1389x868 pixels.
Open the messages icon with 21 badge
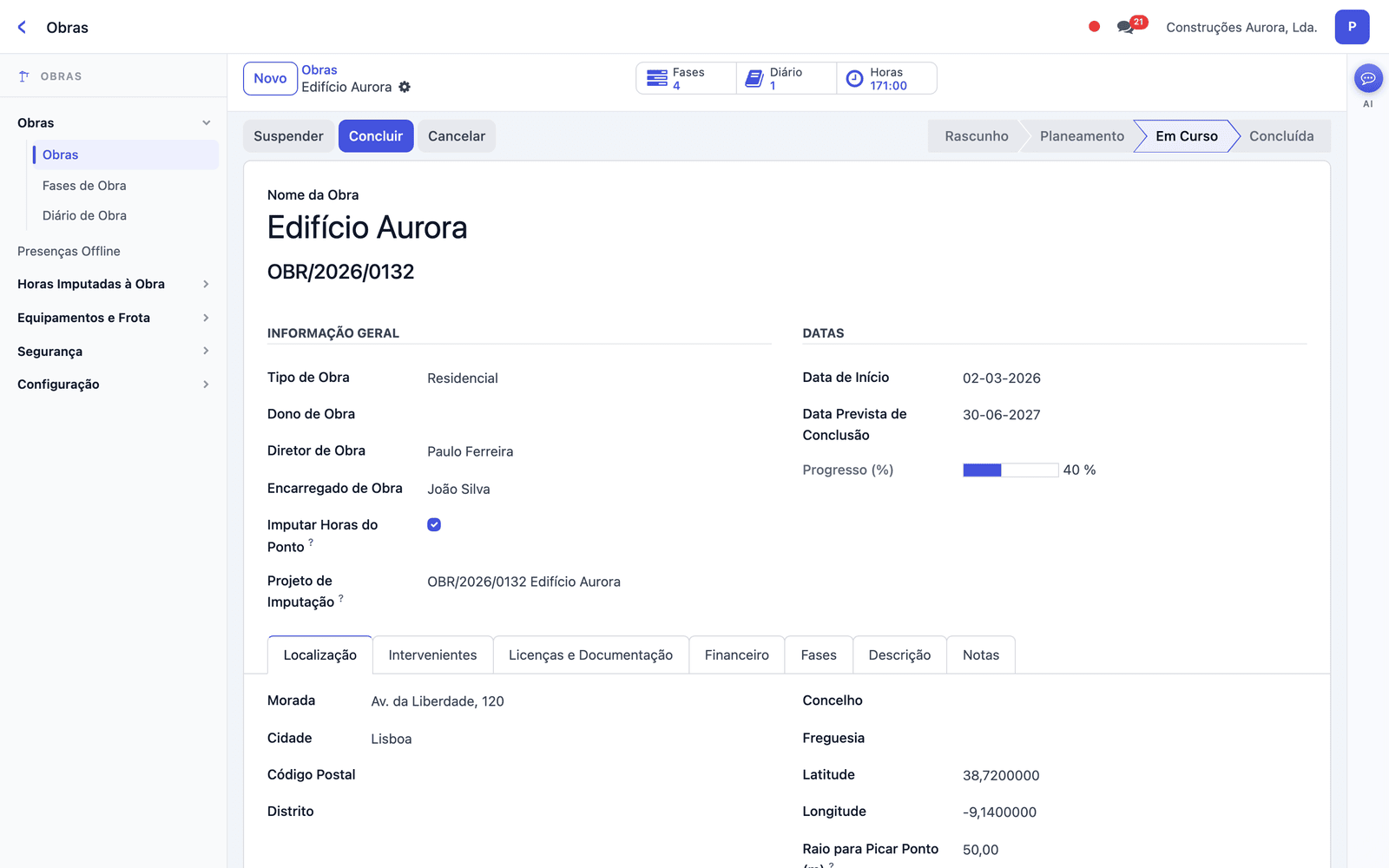click(1131, 25)
